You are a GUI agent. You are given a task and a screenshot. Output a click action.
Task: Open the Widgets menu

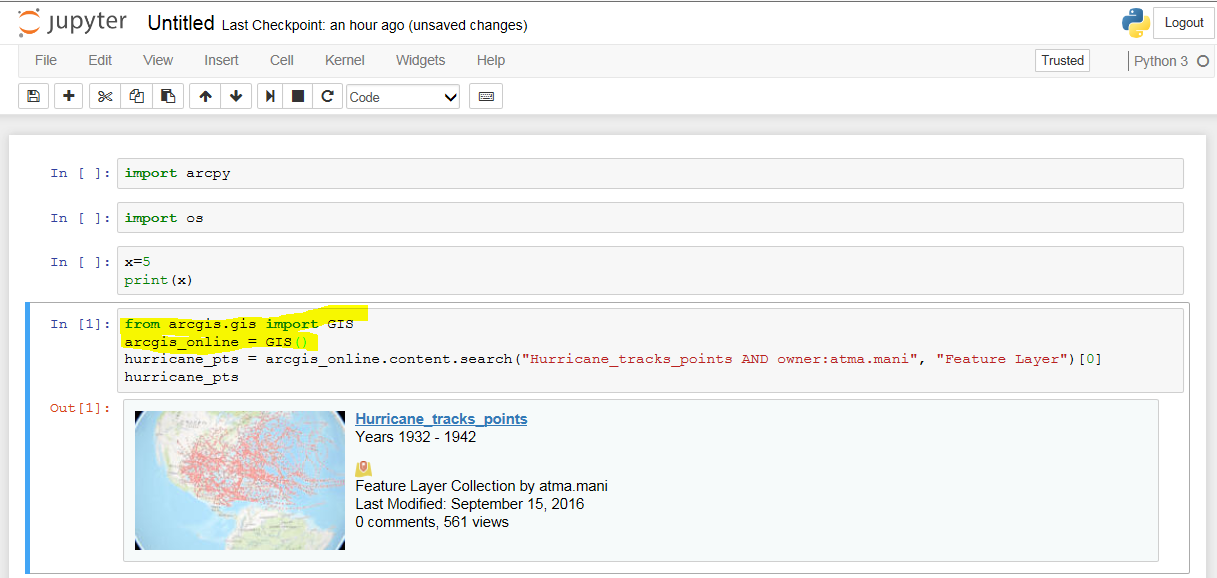[x=420, y=60]
